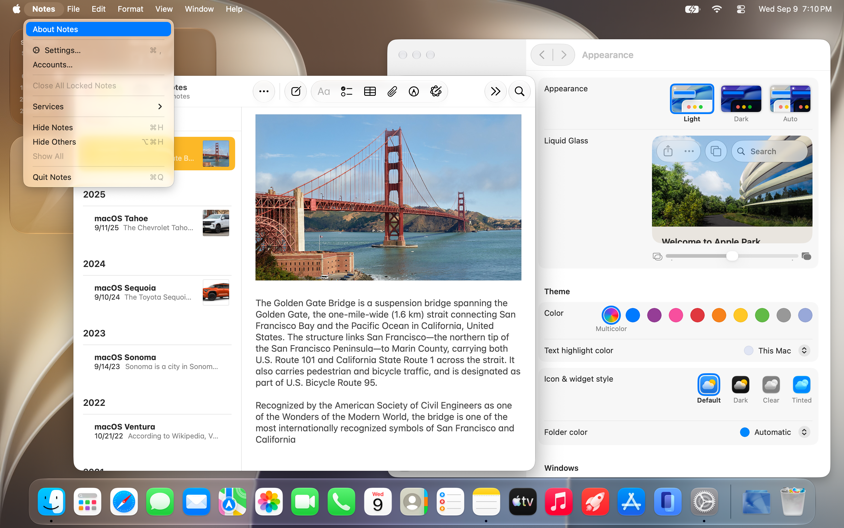
Task: Click the paperclip attachment icon
Action: coord(392,91)
